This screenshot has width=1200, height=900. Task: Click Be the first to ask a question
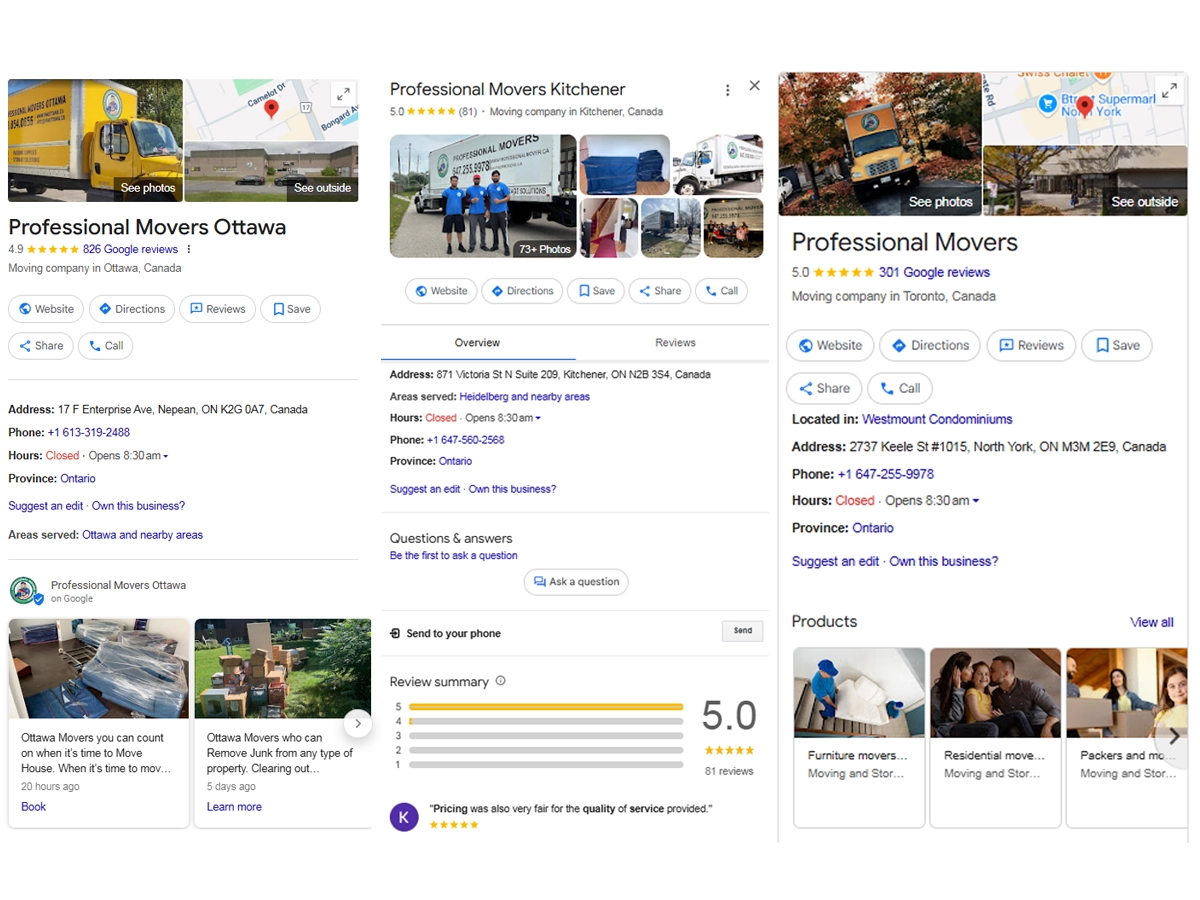pos(454,555)
